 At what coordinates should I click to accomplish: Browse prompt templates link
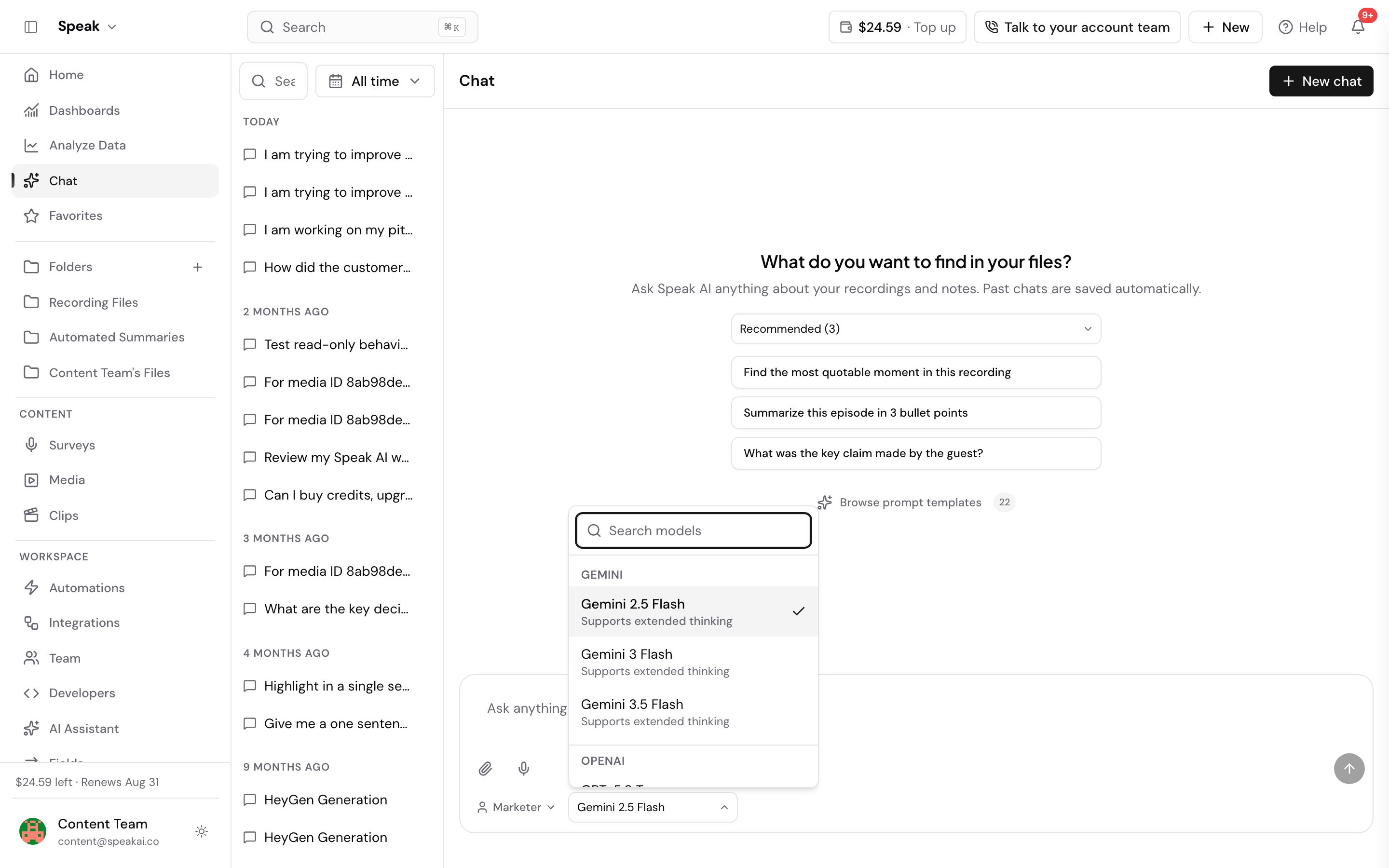915,502
